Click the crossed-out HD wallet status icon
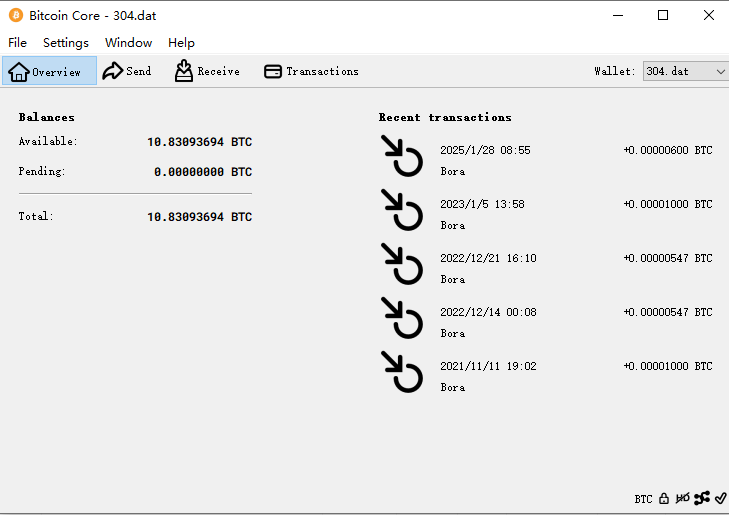Screen dimensions: 729x515 coord(682,498)
